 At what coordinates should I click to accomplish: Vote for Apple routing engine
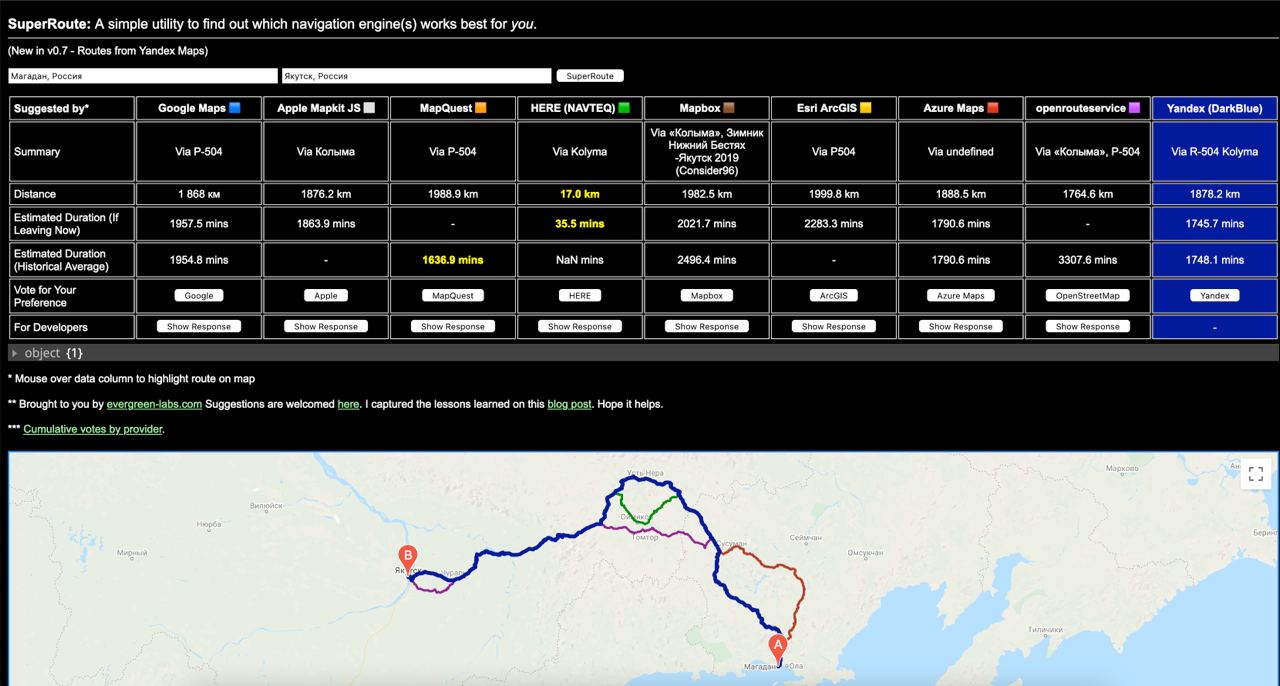(x=326, y=296)
